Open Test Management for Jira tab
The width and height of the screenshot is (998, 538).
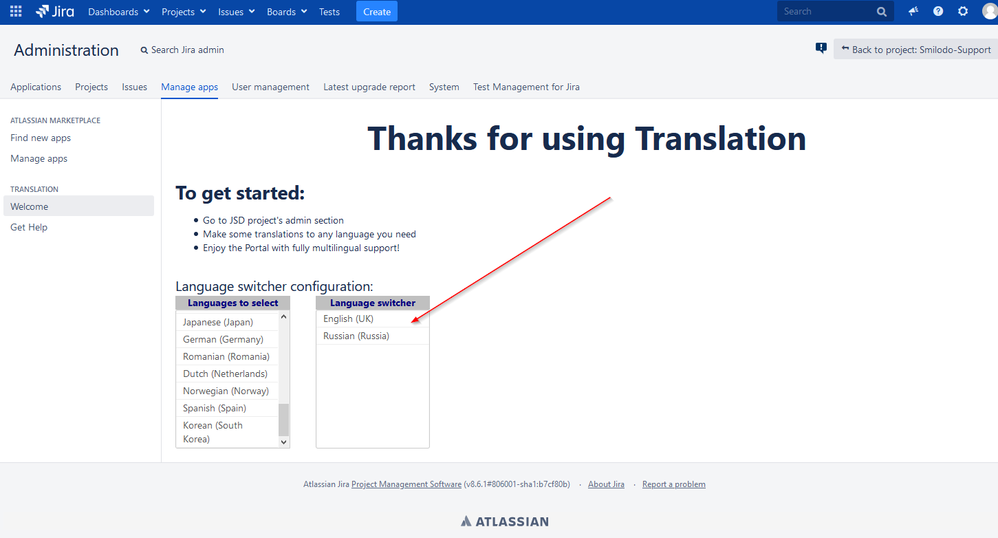526,87
